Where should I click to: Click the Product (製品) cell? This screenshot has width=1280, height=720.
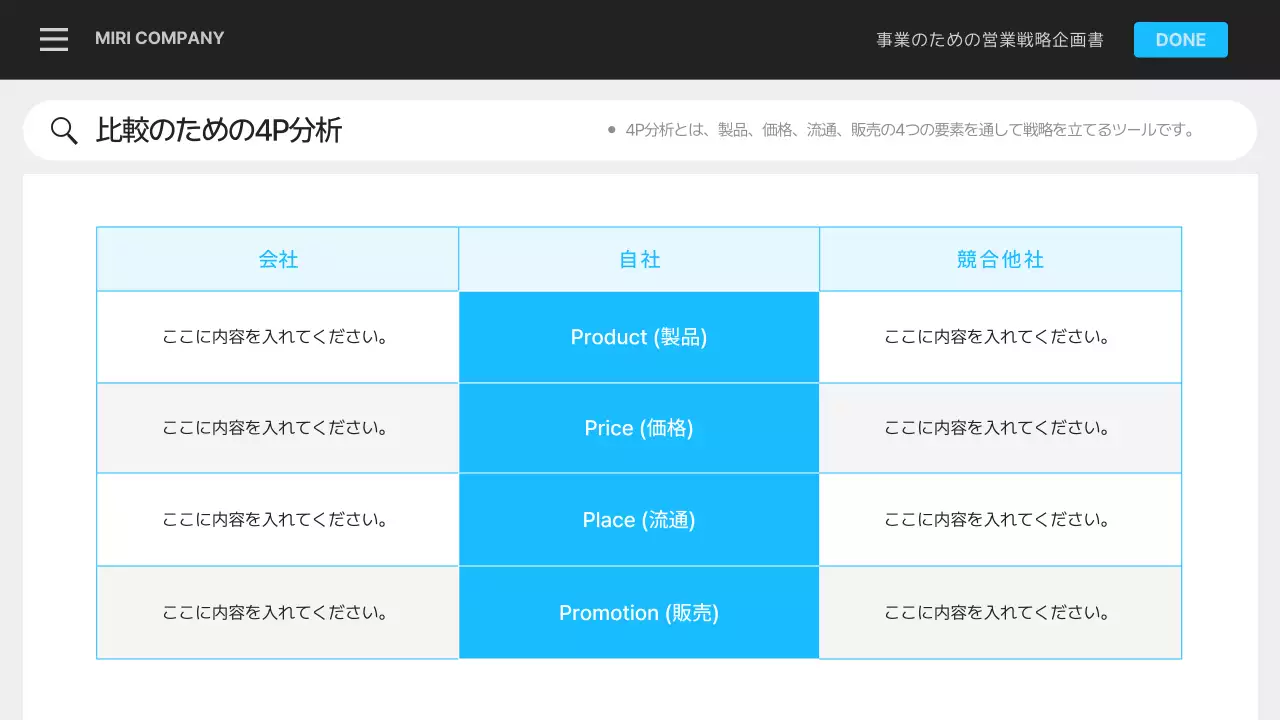639,337
